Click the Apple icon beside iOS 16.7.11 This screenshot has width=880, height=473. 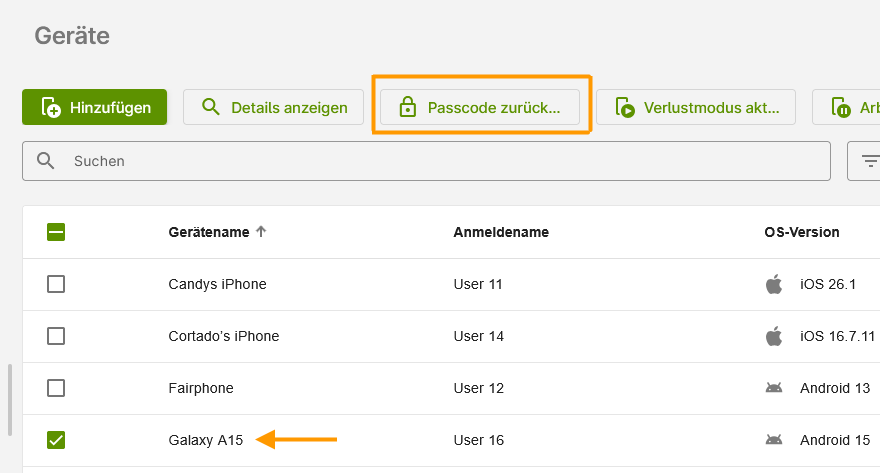(774, 336)
